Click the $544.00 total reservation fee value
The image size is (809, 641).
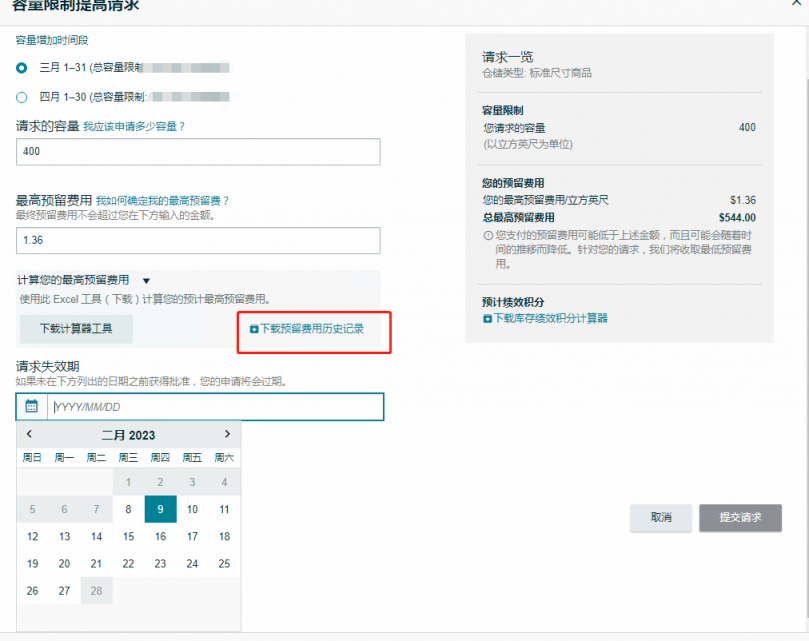737,218
